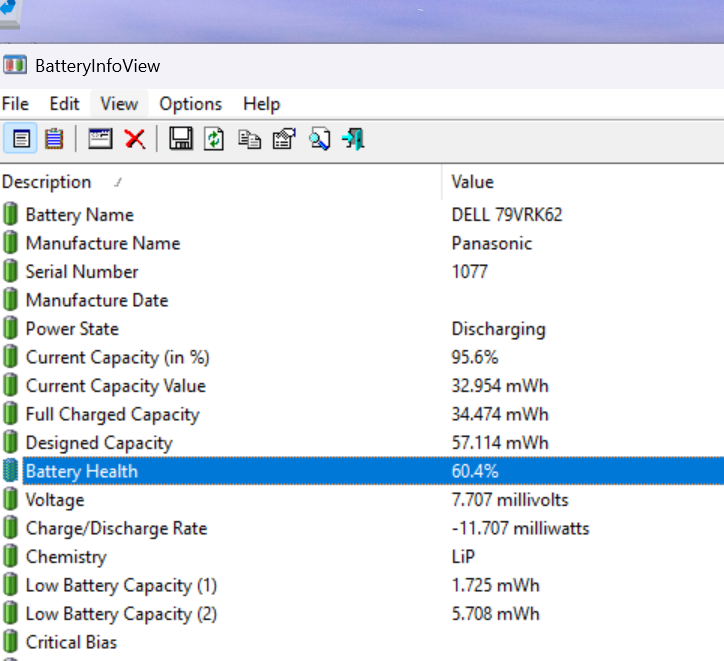Click the battery icon beside Charge/Discharge Rate
This screenshot has height=661, width=724.
click(x=10, y=528)
